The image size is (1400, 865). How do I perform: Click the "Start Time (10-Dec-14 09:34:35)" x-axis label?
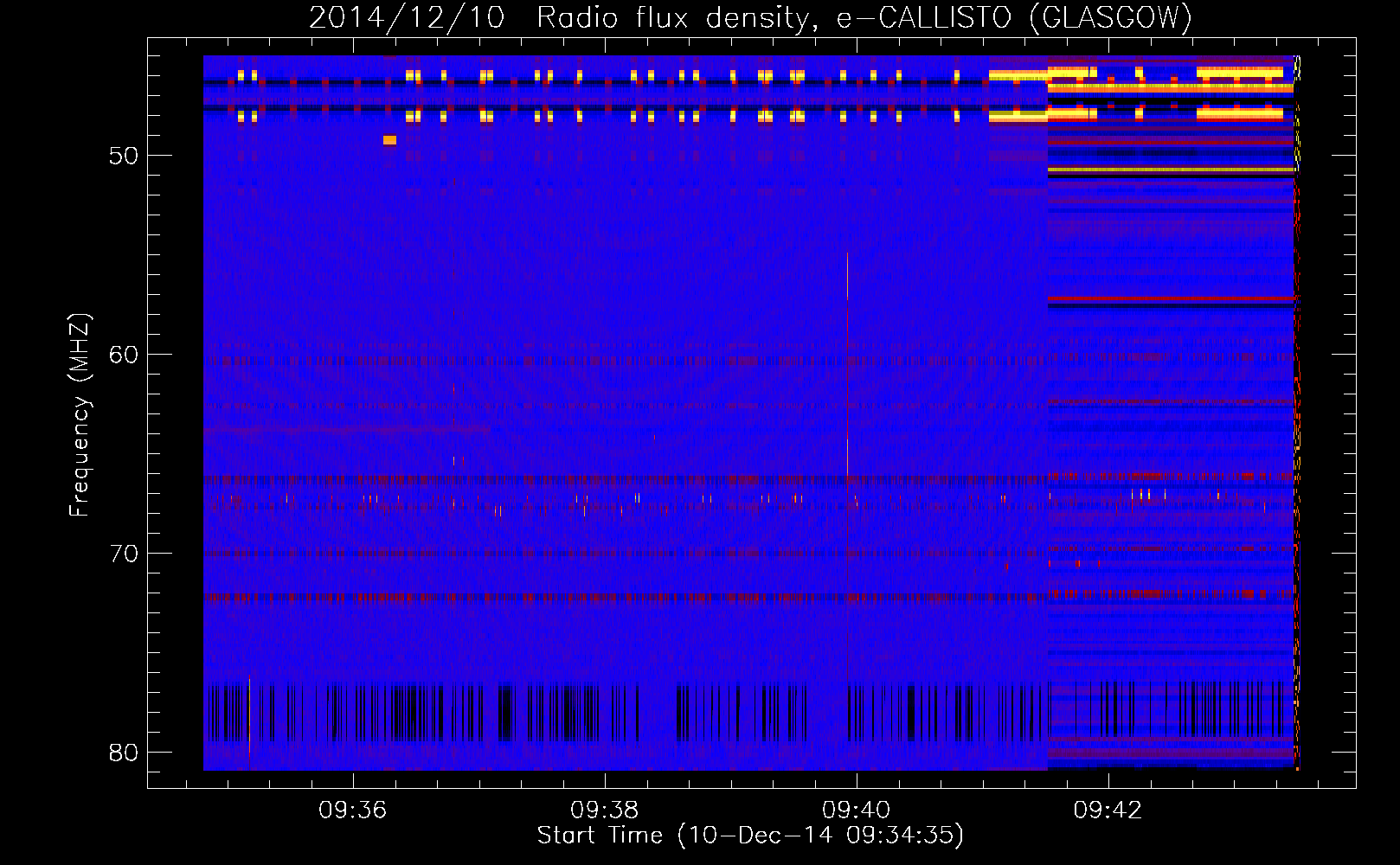(x=750, y=836)
